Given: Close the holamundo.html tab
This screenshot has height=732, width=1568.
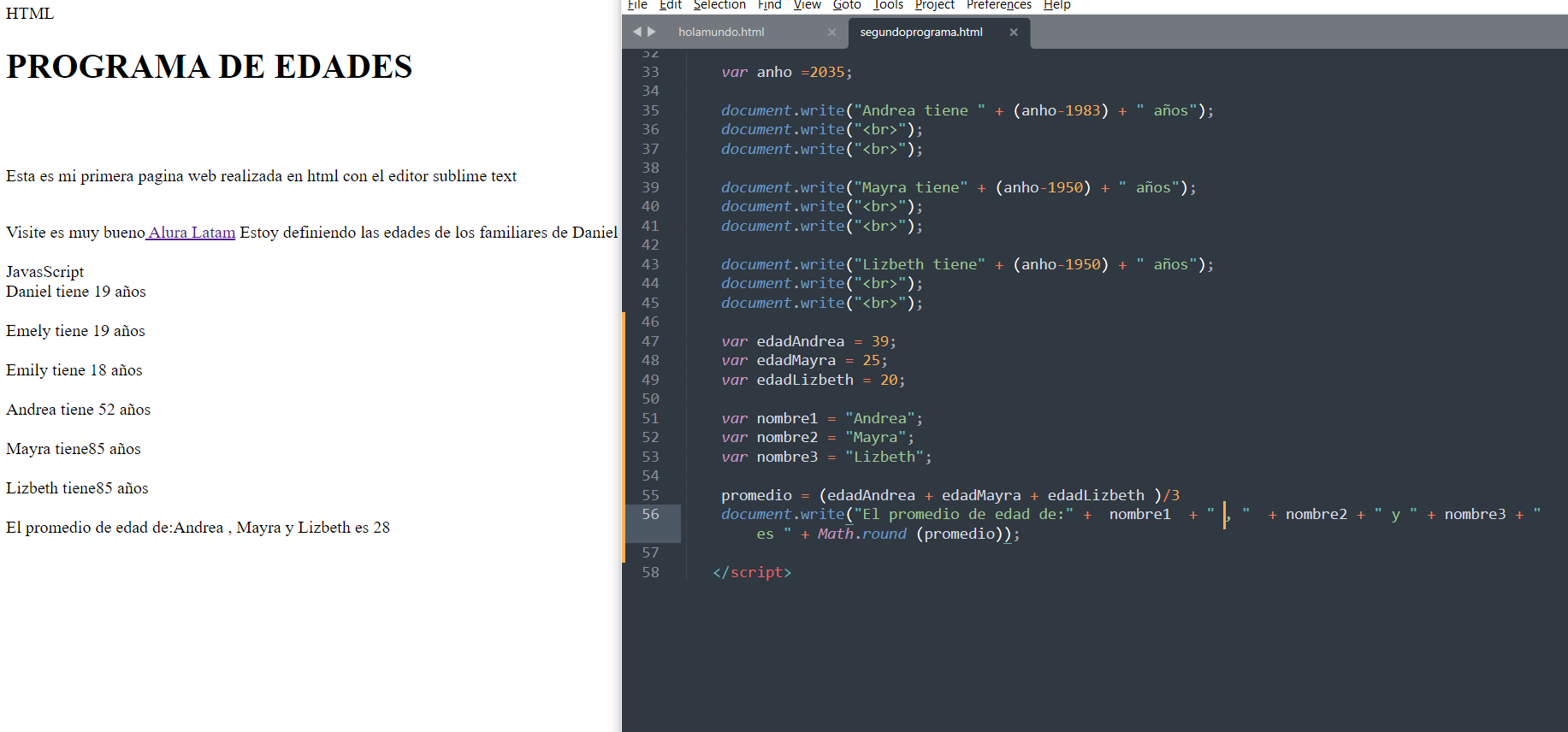Looking at the screenshot, I should 831,32.
